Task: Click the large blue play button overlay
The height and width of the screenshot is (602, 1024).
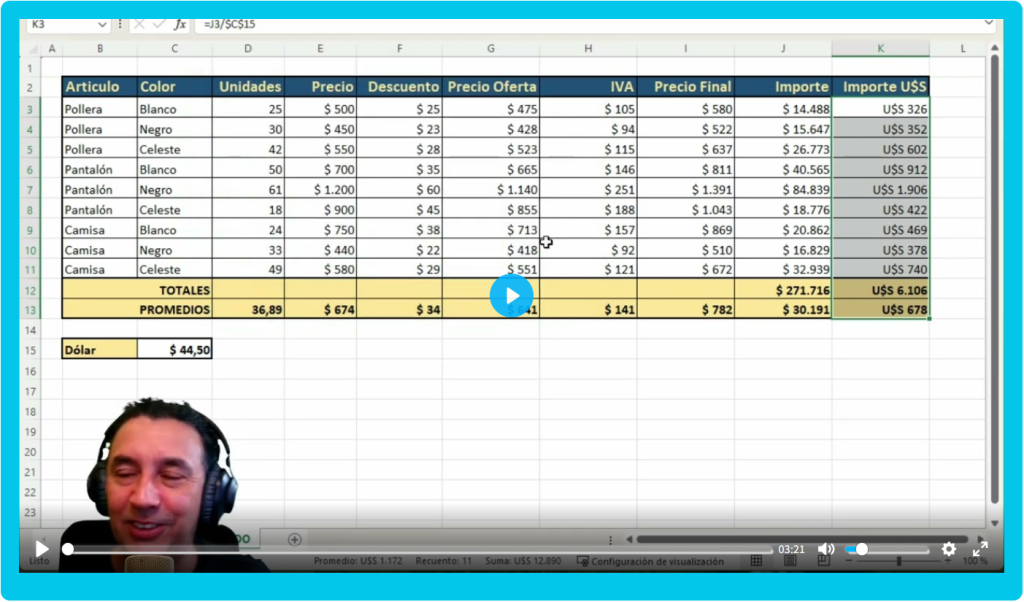Action: tap(511, 295)
